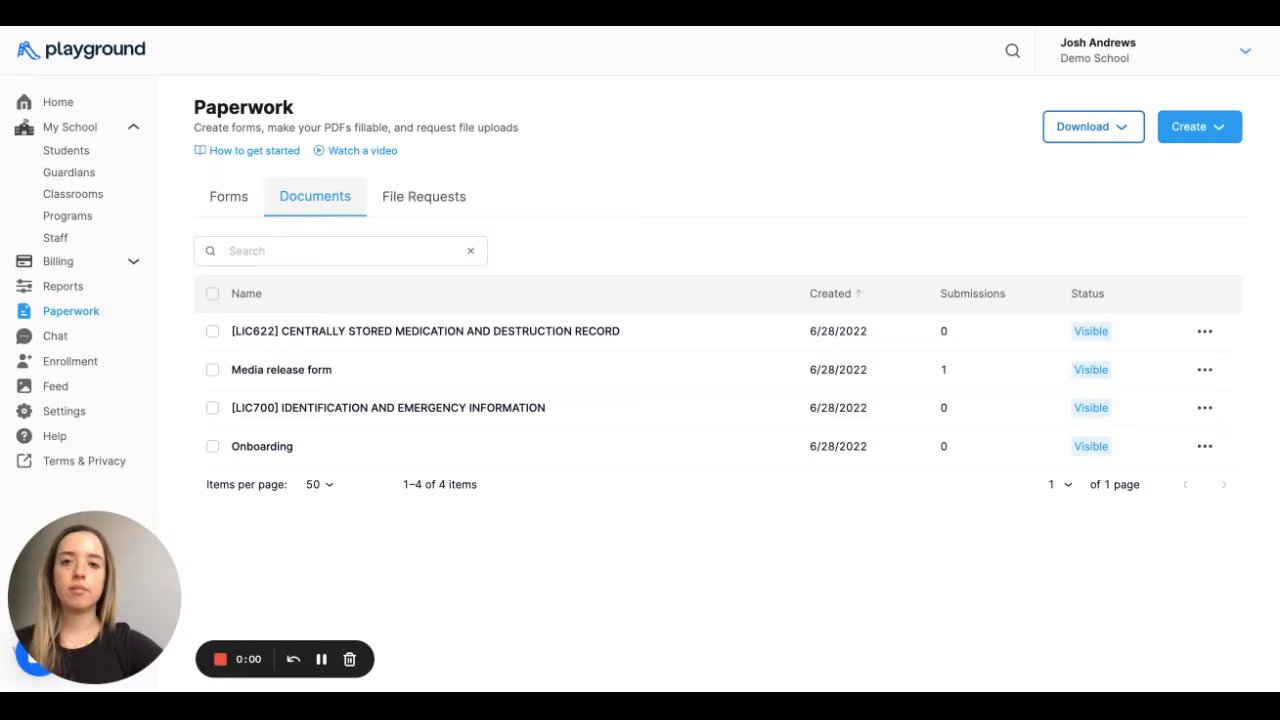Click the 0:00 recording timer

[x=249, y=659]
